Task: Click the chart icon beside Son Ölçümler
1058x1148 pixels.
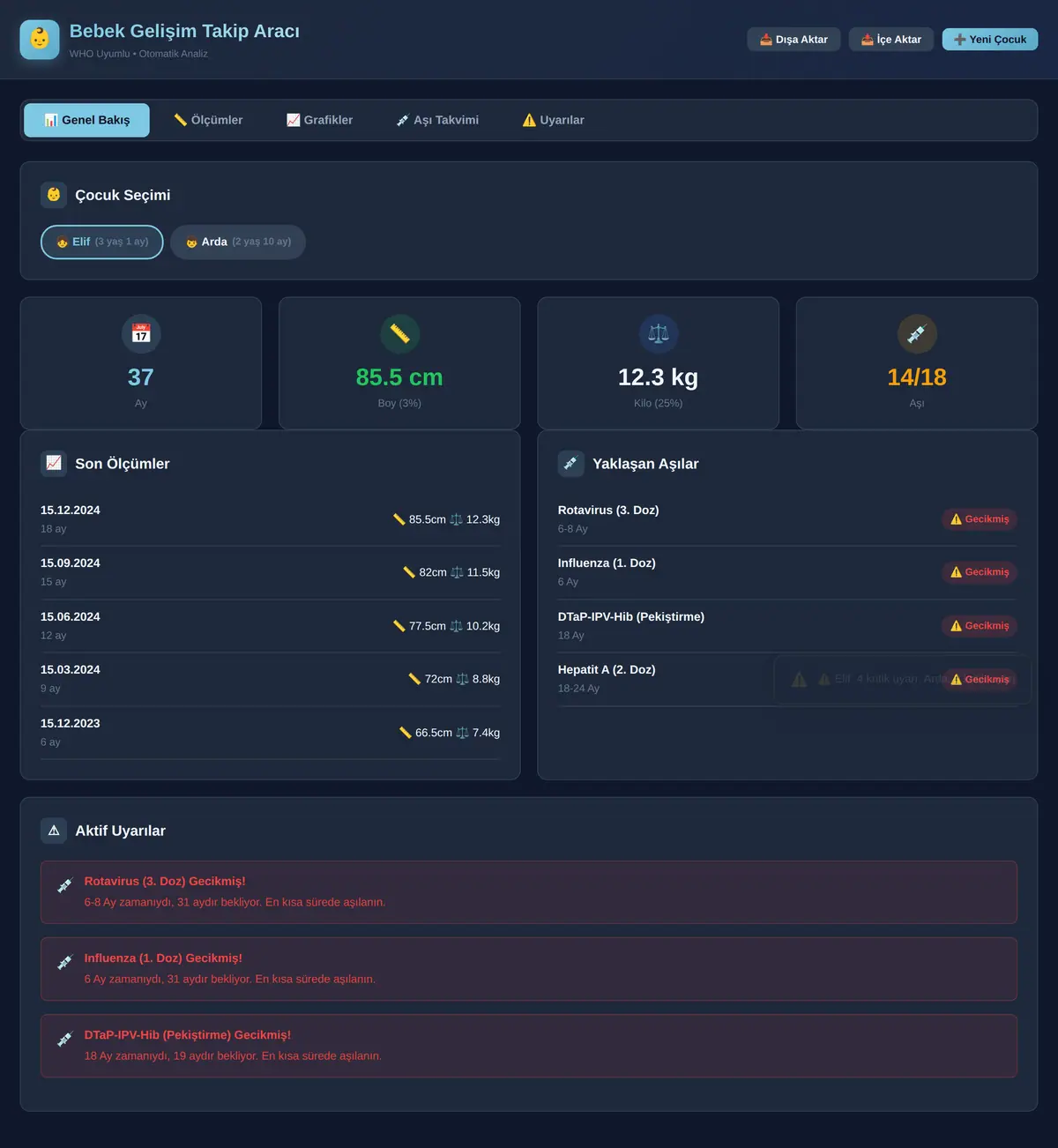Action: [54, 464]
